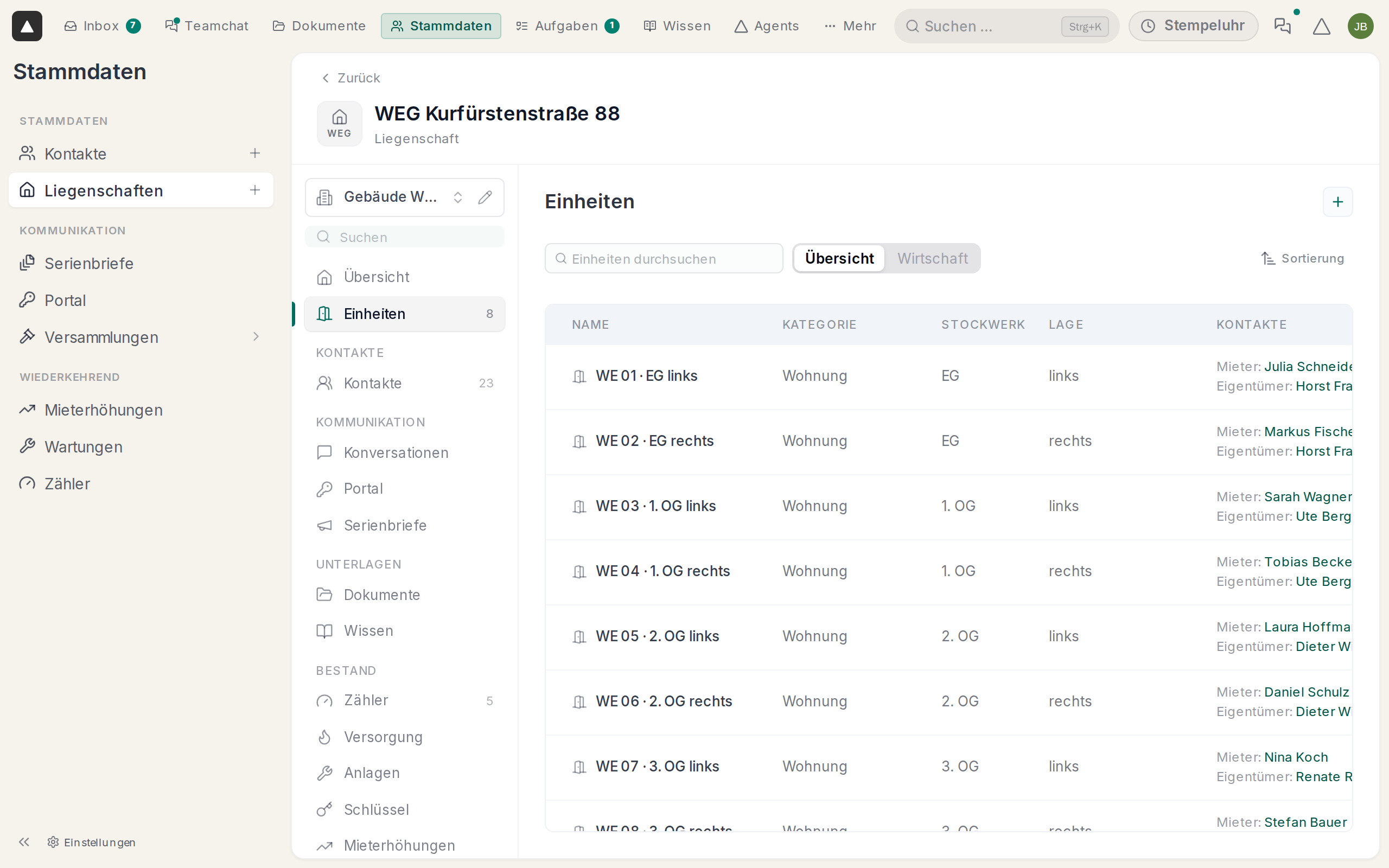The height and width of the screenshot is (868, 1389).
Task: Open the Sortierung options
Action: pyautogui.click(x=1302, y=258)
